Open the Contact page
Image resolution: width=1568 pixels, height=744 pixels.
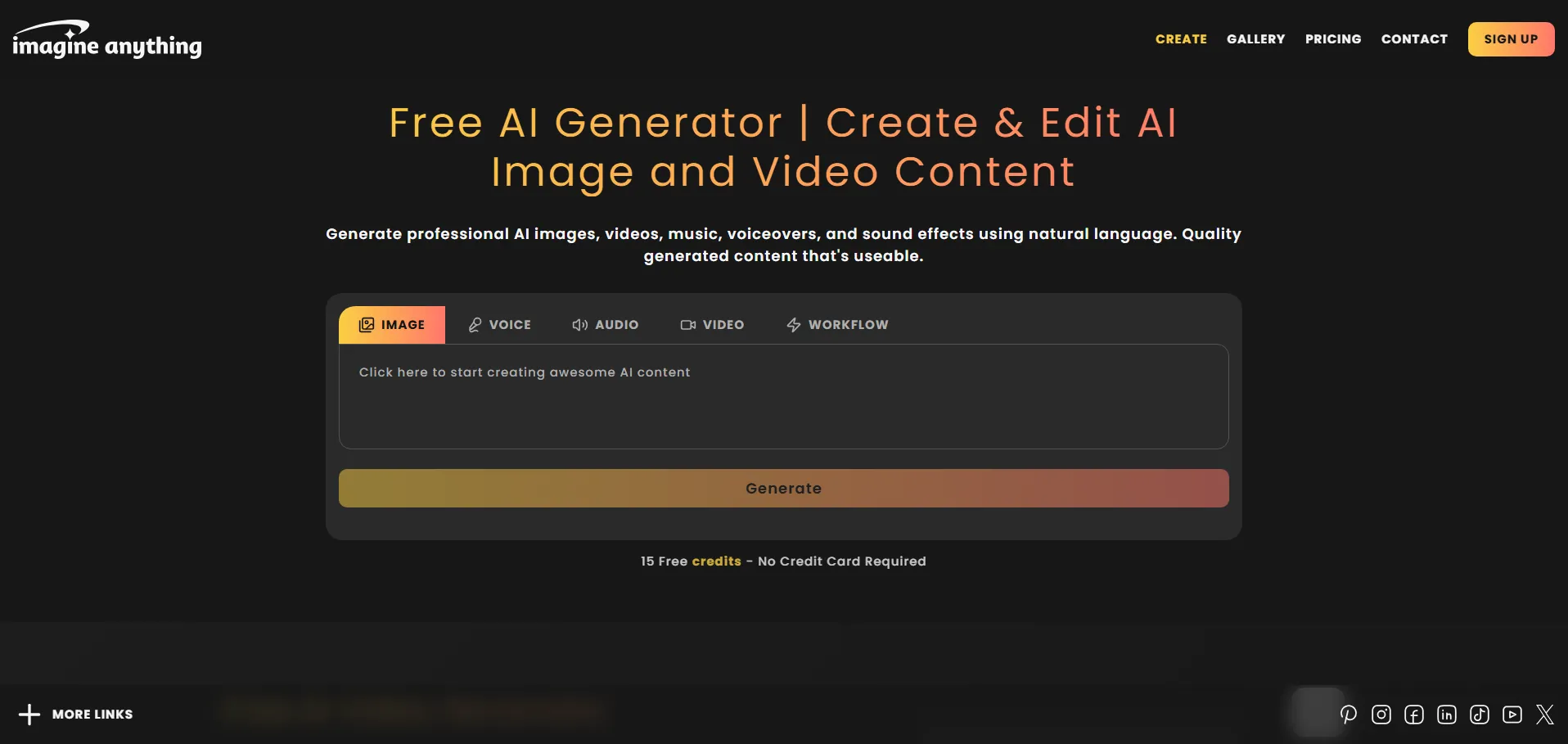(x=1414, y=39)
